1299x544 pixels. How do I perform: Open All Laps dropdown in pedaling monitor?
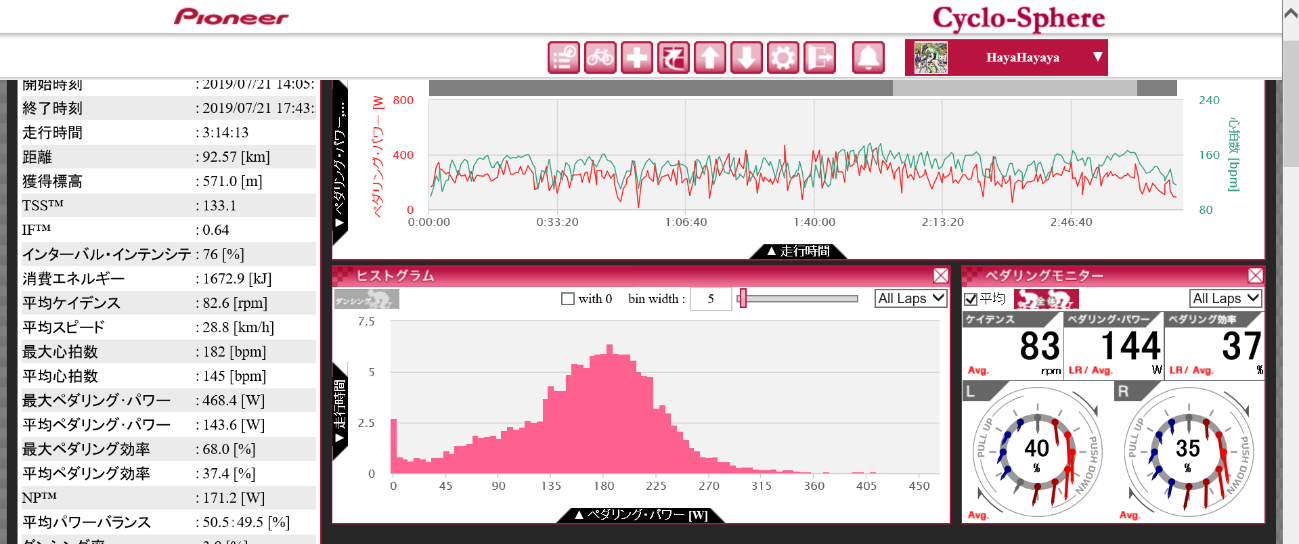pos(1225,298)
